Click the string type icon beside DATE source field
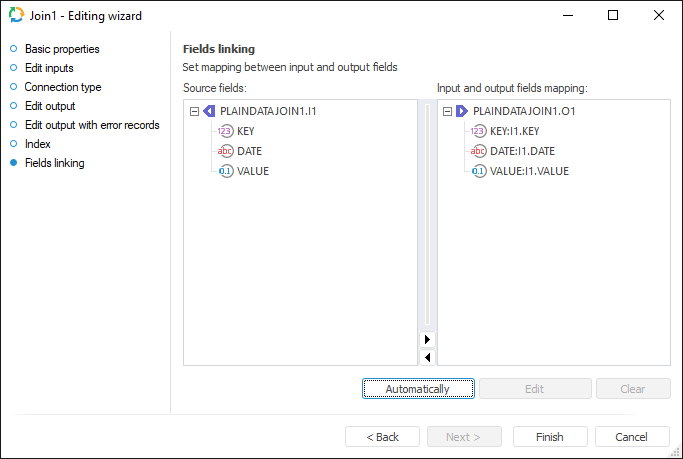The height and width of the screenshot is (459, 683). pyautogui.click(x=225, y=151)
